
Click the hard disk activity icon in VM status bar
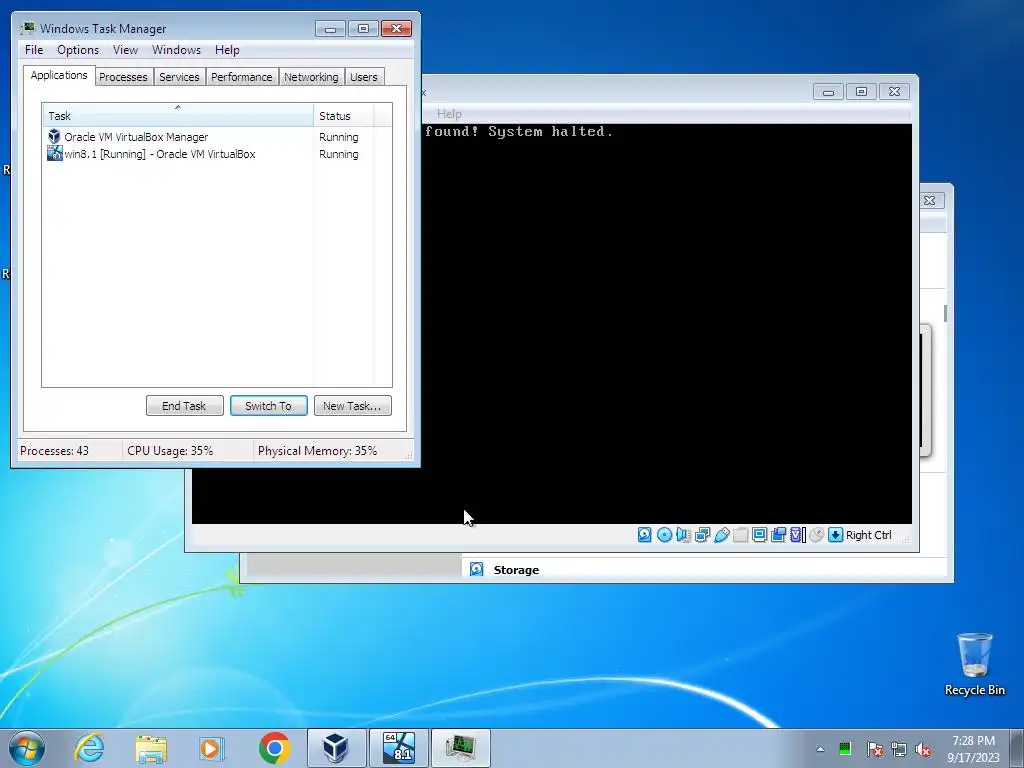644,535
